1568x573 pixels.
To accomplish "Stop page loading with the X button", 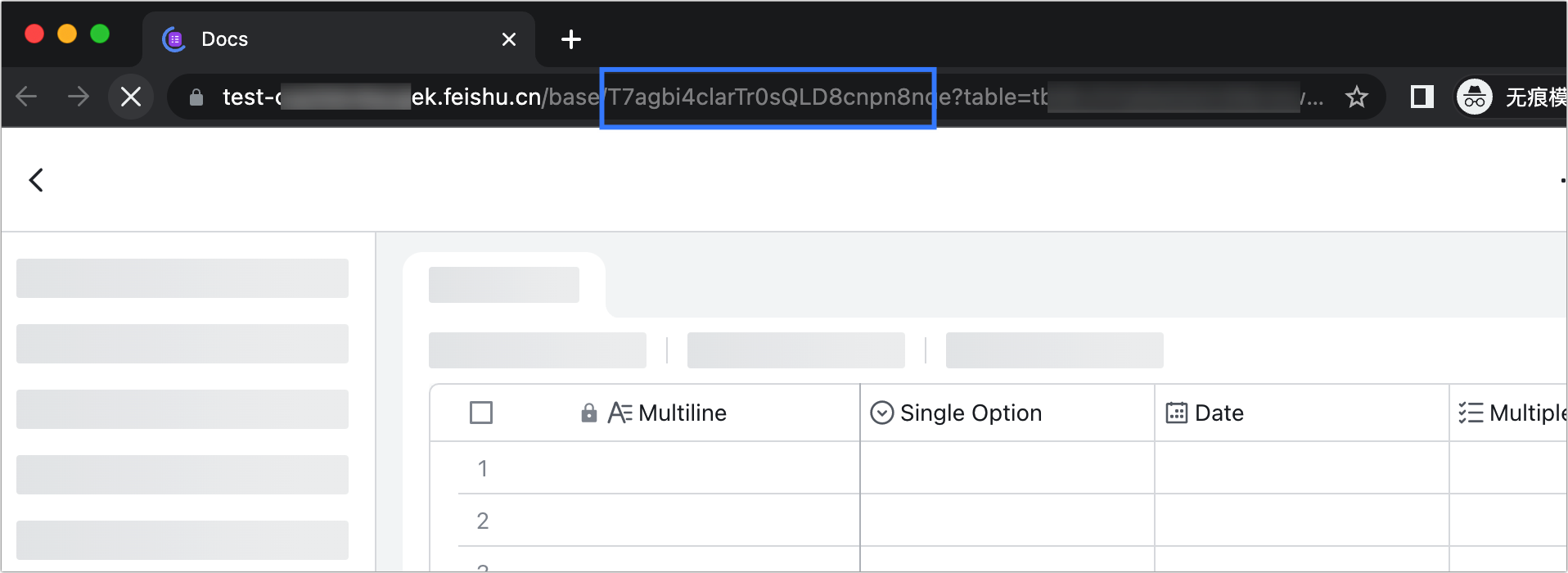I will pos(131,97).
